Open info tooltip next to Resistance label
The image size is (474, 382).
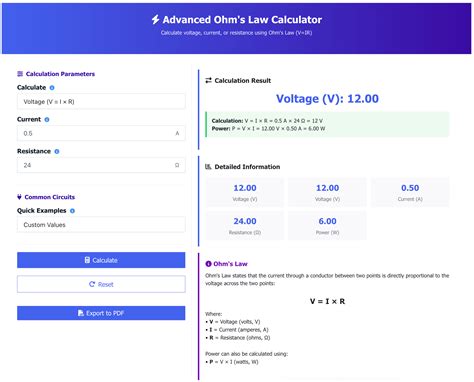tap(57, 151)
